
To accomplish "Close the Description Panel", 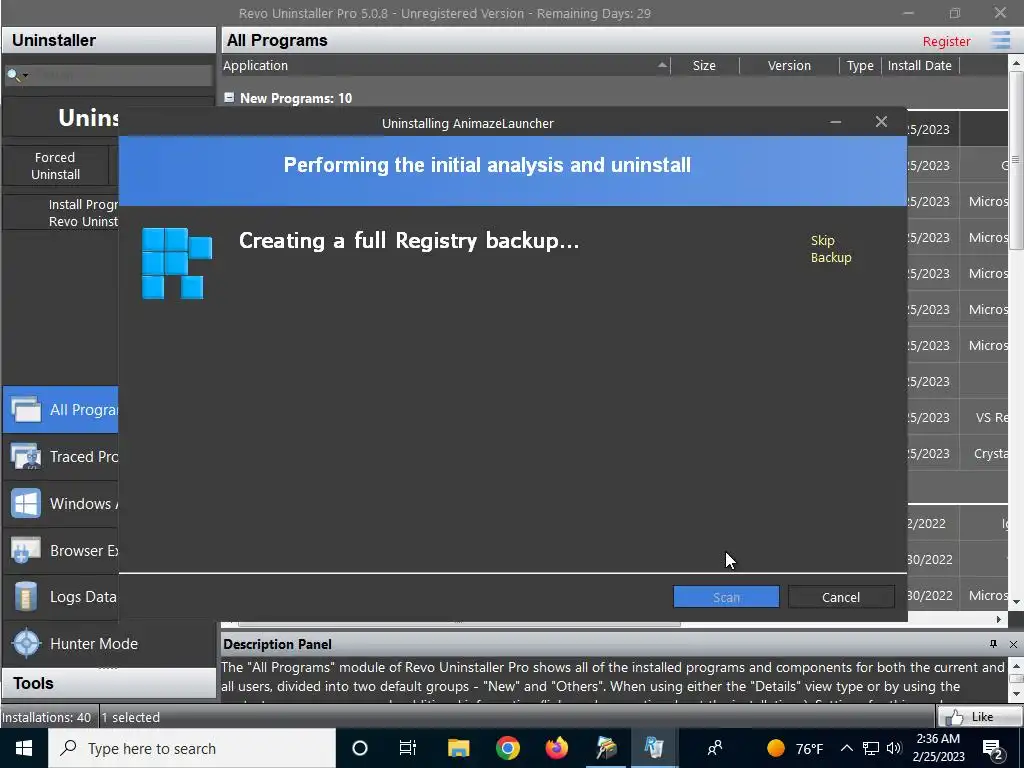I will [1013, 644].
